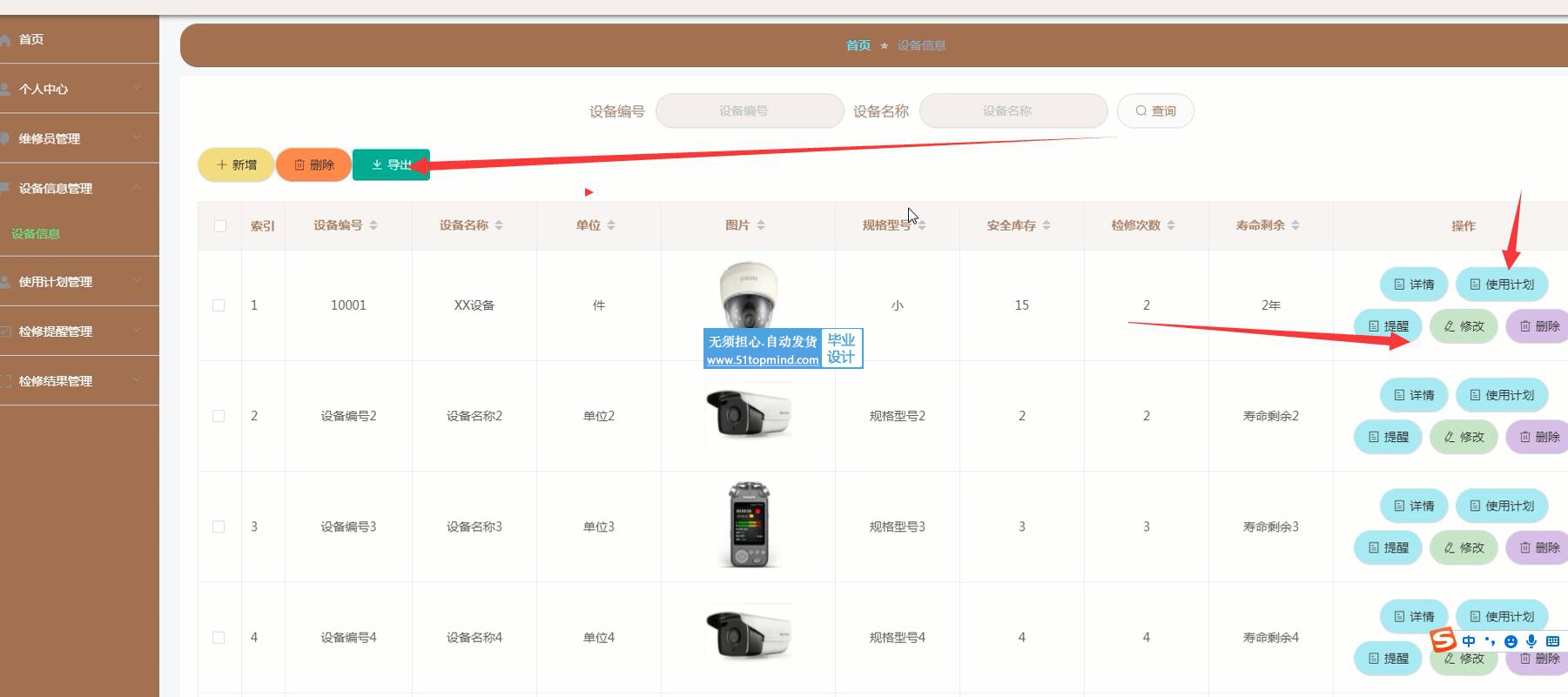Focus the 设备名称 search field
This screenshot has width=1568, height=697.
[x=1013, y=111]
